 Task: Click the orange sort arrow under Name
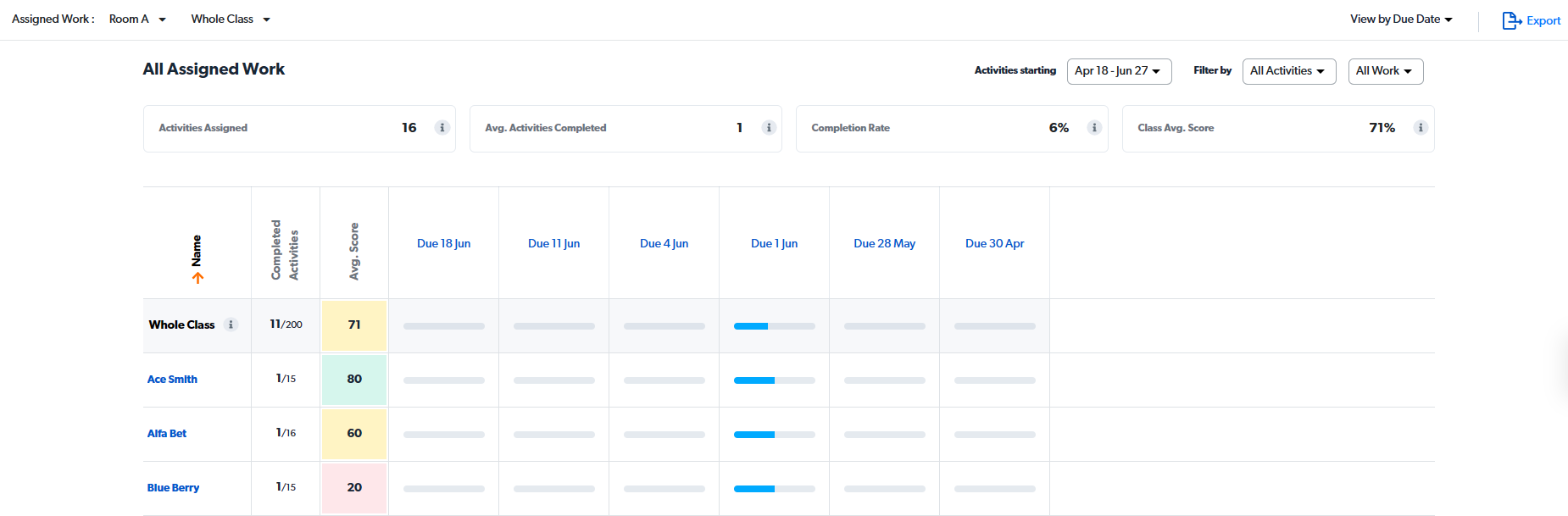coord(197,278)
